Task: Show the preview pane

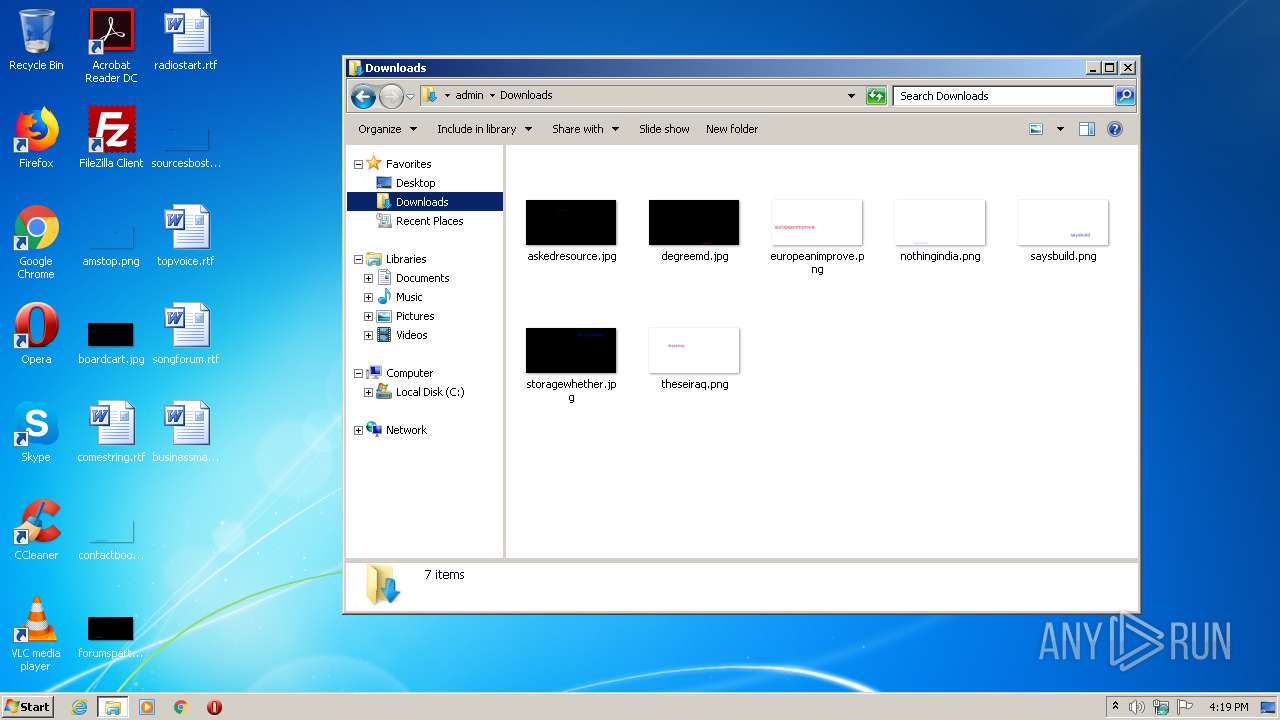Action: (1087, 129)
